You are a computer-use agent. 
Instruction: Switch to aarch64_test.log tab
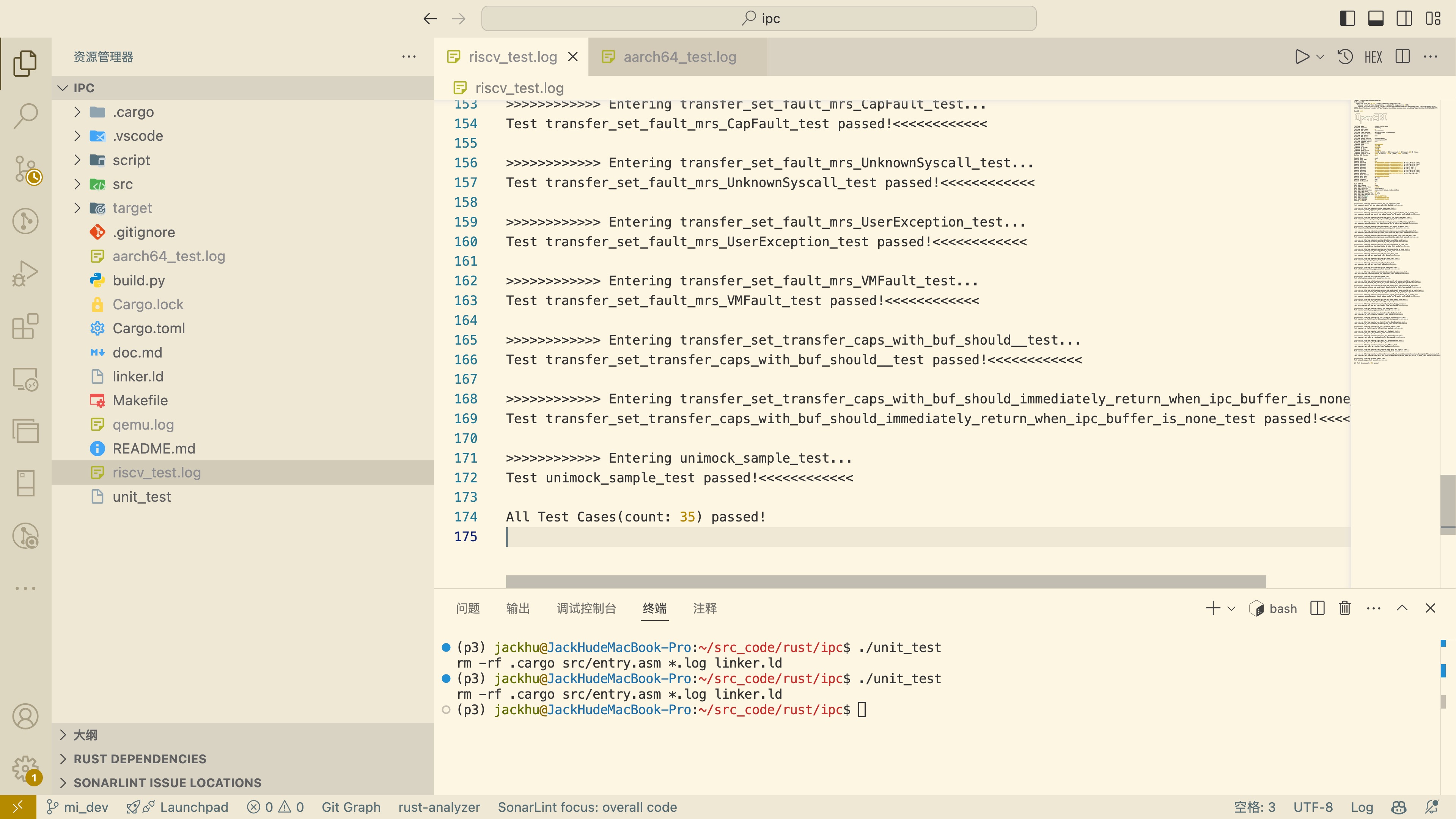(x=679, y=57)
